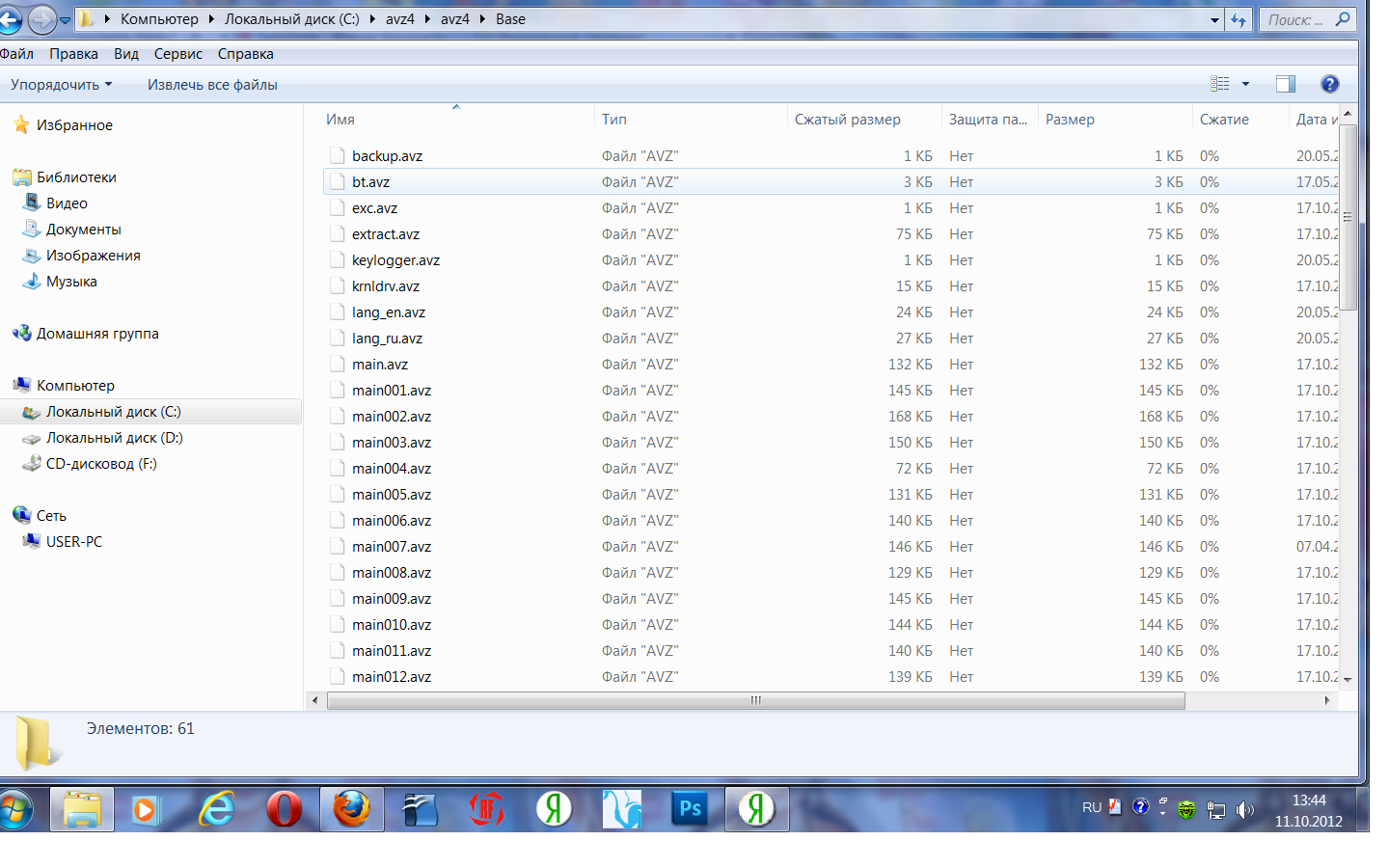Click in the Поиск search field
This screenshot has height=868, width=1389.
(x=1295, y=19)
